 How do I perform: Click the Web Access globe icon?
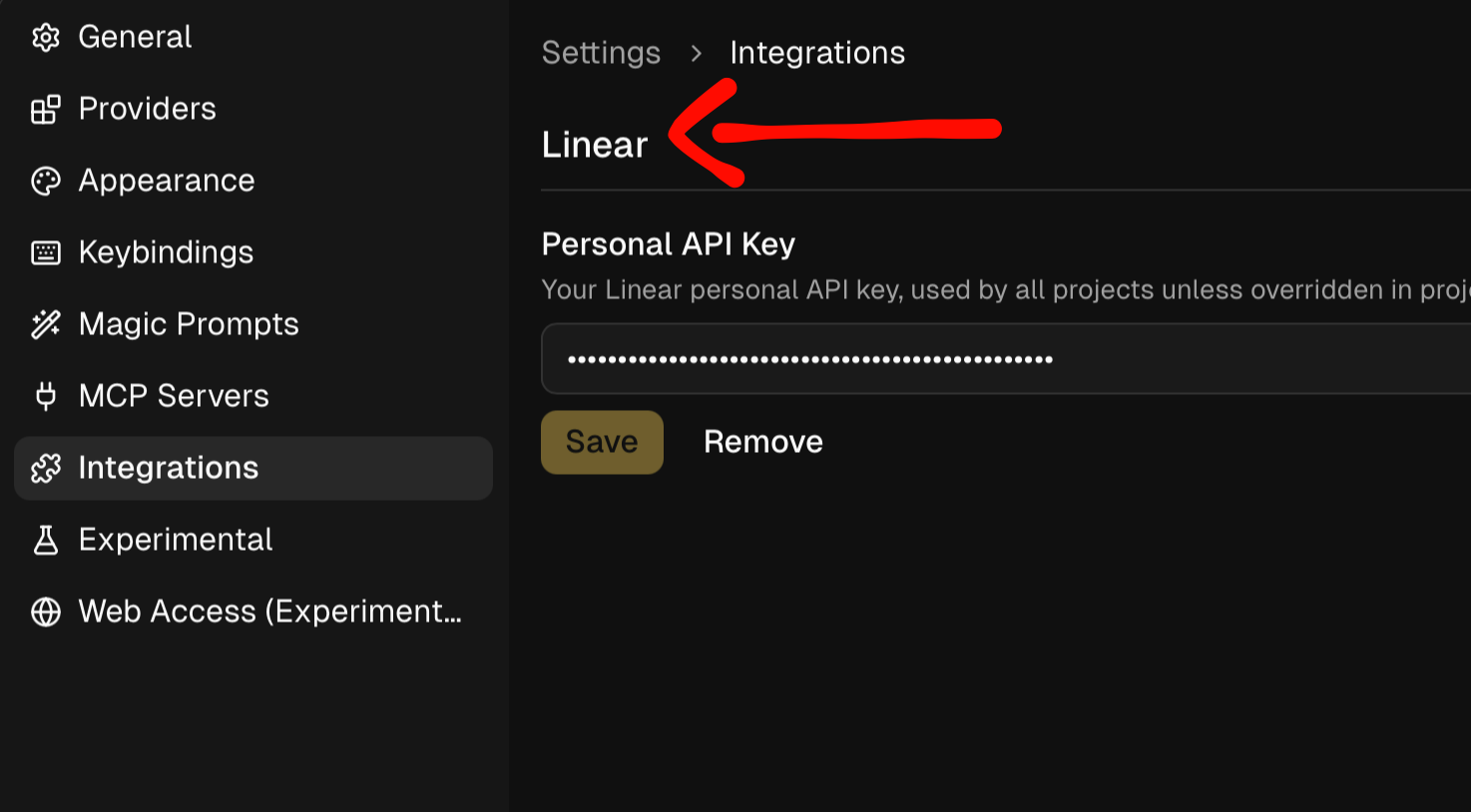46,611
